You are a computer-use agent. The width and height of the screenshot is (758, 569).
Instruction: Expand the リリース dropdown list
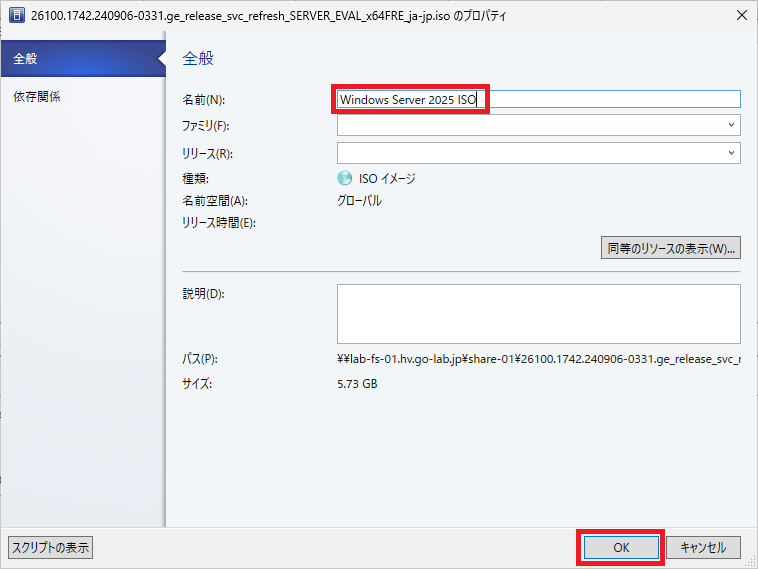(539, 153)
